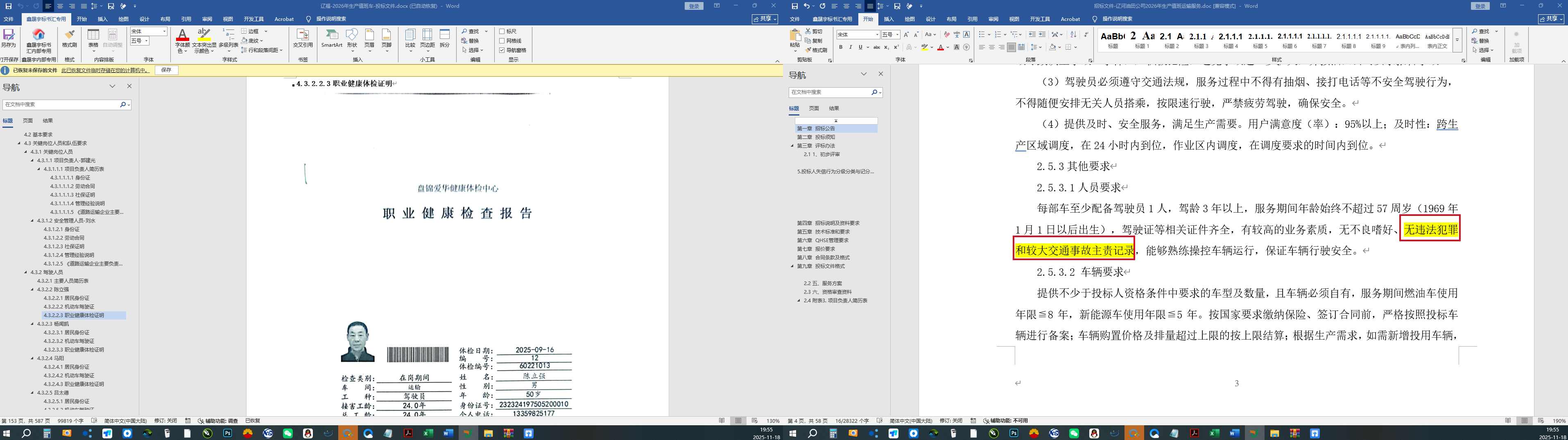Insert SmartArt from the left window ribbon

click(x=332, y=38)
